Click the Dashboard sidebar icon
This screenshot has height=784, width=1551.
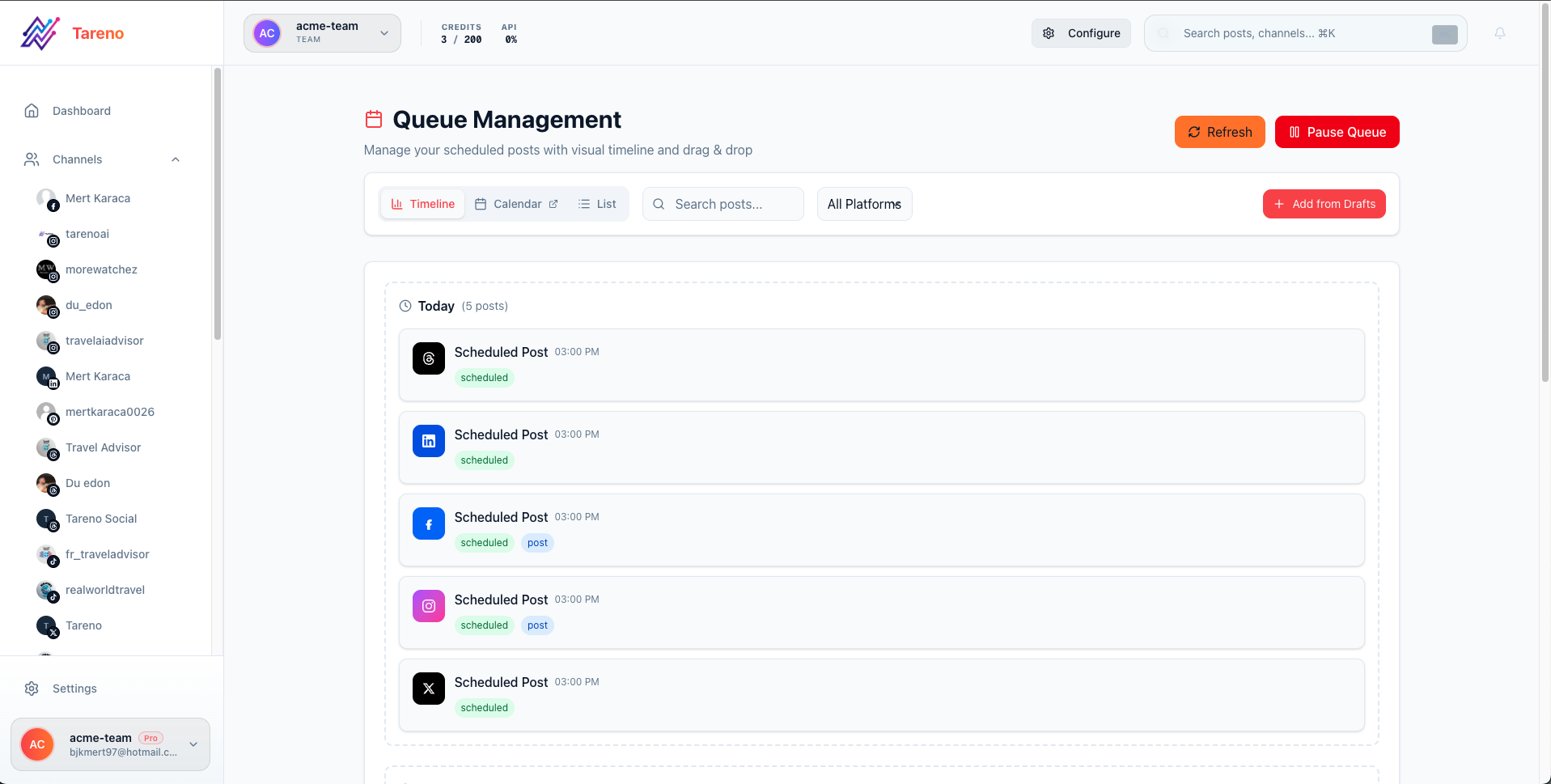[x=31, y=111]
